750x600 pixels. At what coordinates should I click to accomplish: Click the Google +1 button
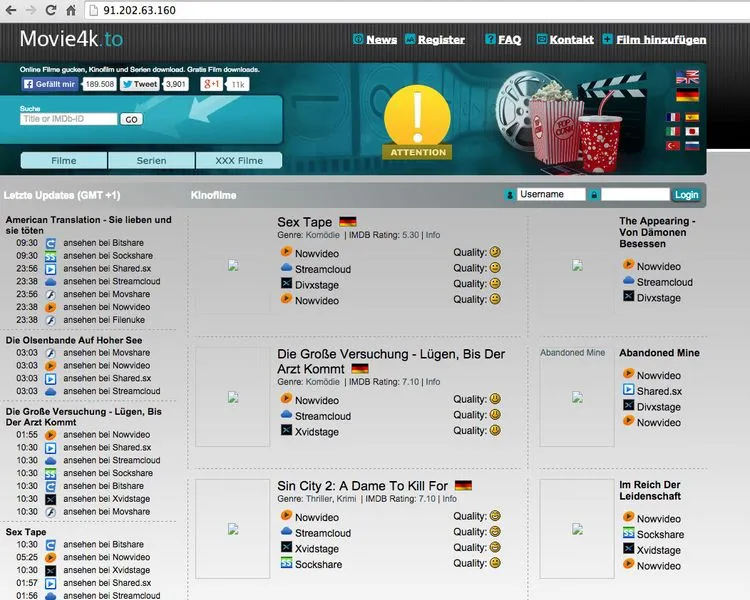pos(211,84)
